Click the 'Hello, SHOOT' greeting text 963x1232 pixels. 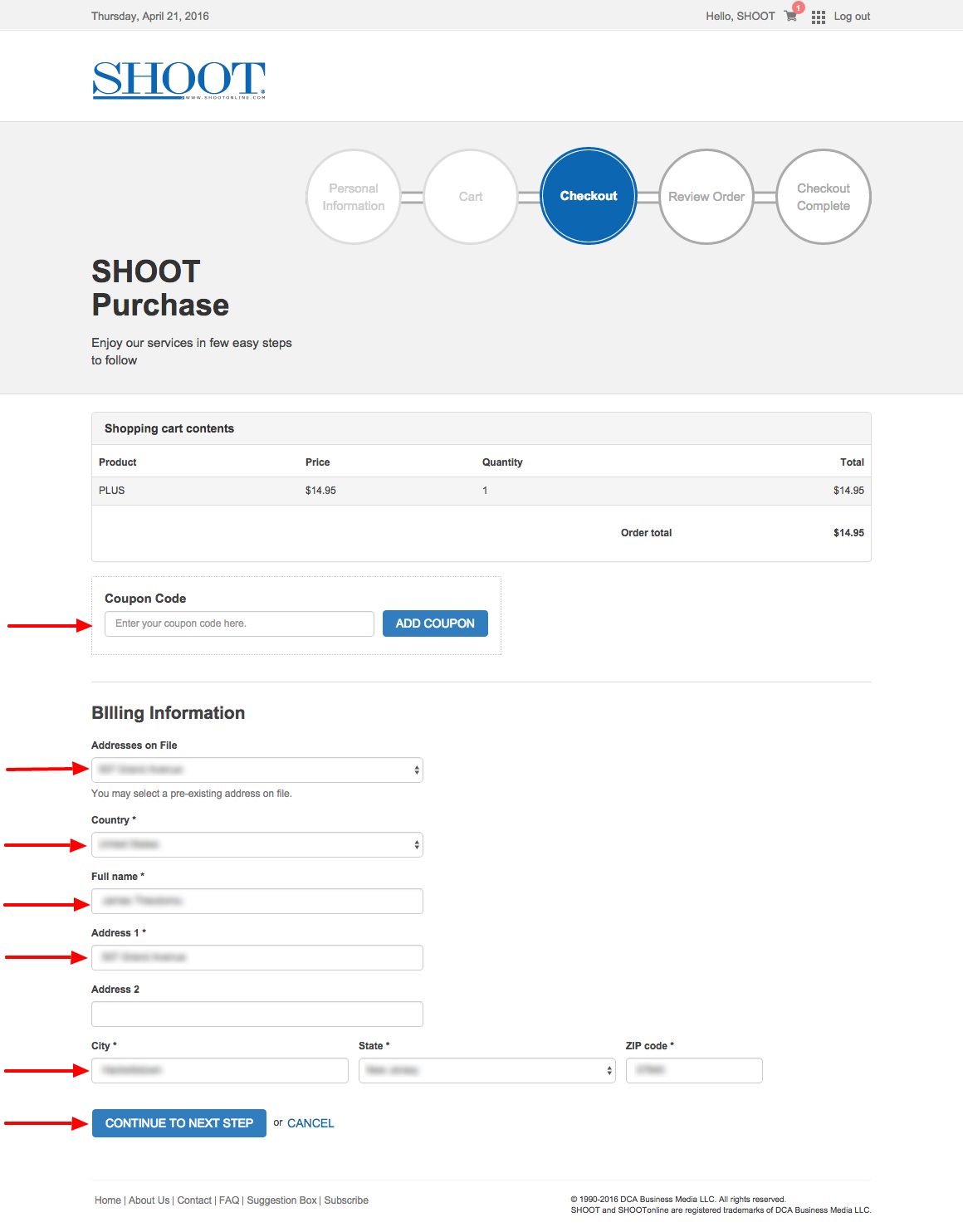741,16
